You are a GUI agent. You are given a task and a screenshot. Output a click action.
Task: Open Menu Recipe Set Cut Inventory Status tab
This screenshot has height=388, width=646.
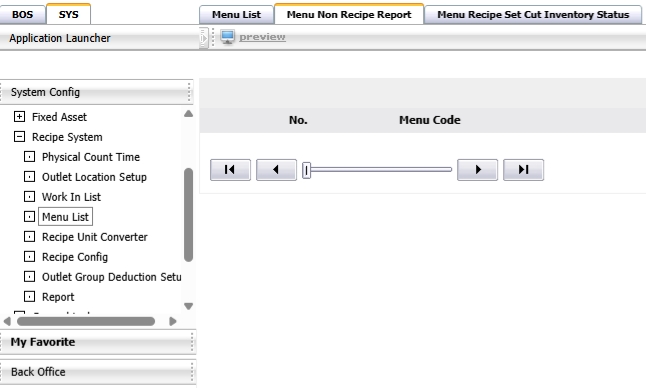(x=533, y=15)
